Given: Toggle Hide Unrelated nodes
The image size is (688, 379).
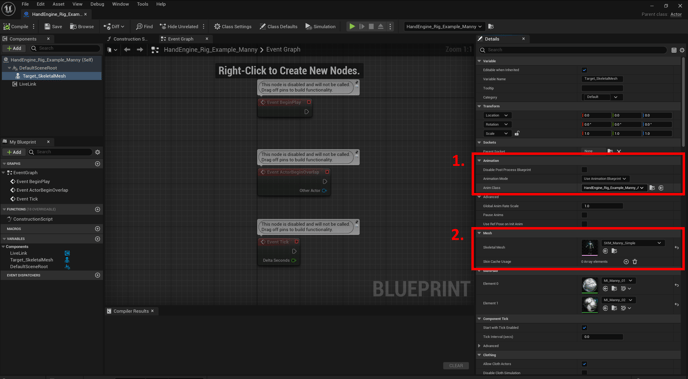Looking at the screenshot, I should point(179,26).
